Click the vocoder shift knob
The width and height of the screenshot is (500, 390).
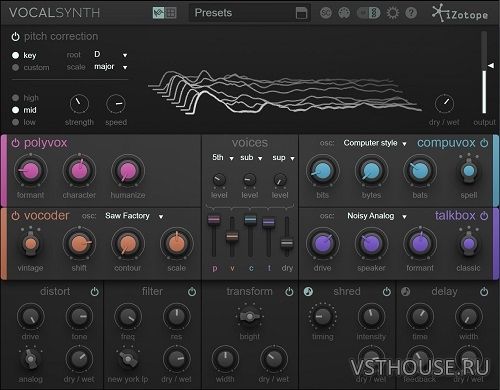79,243
